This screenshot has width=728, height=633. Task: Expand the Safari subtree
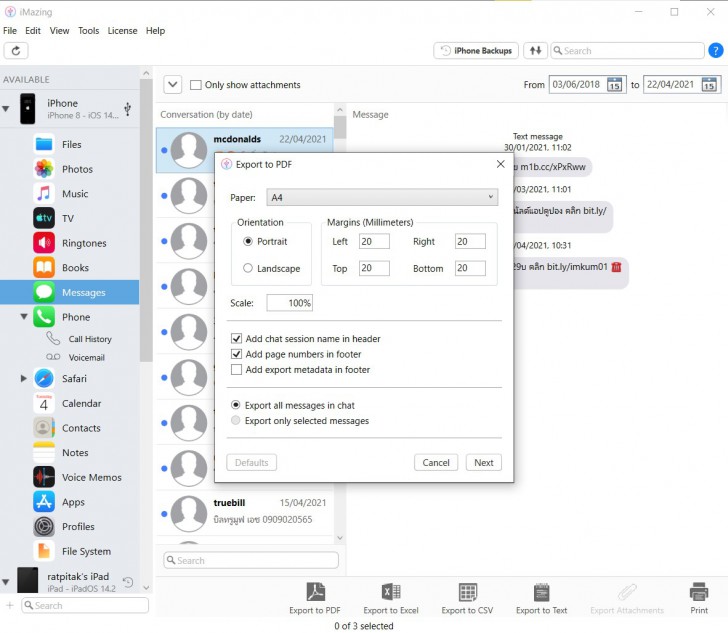[24, 378]
